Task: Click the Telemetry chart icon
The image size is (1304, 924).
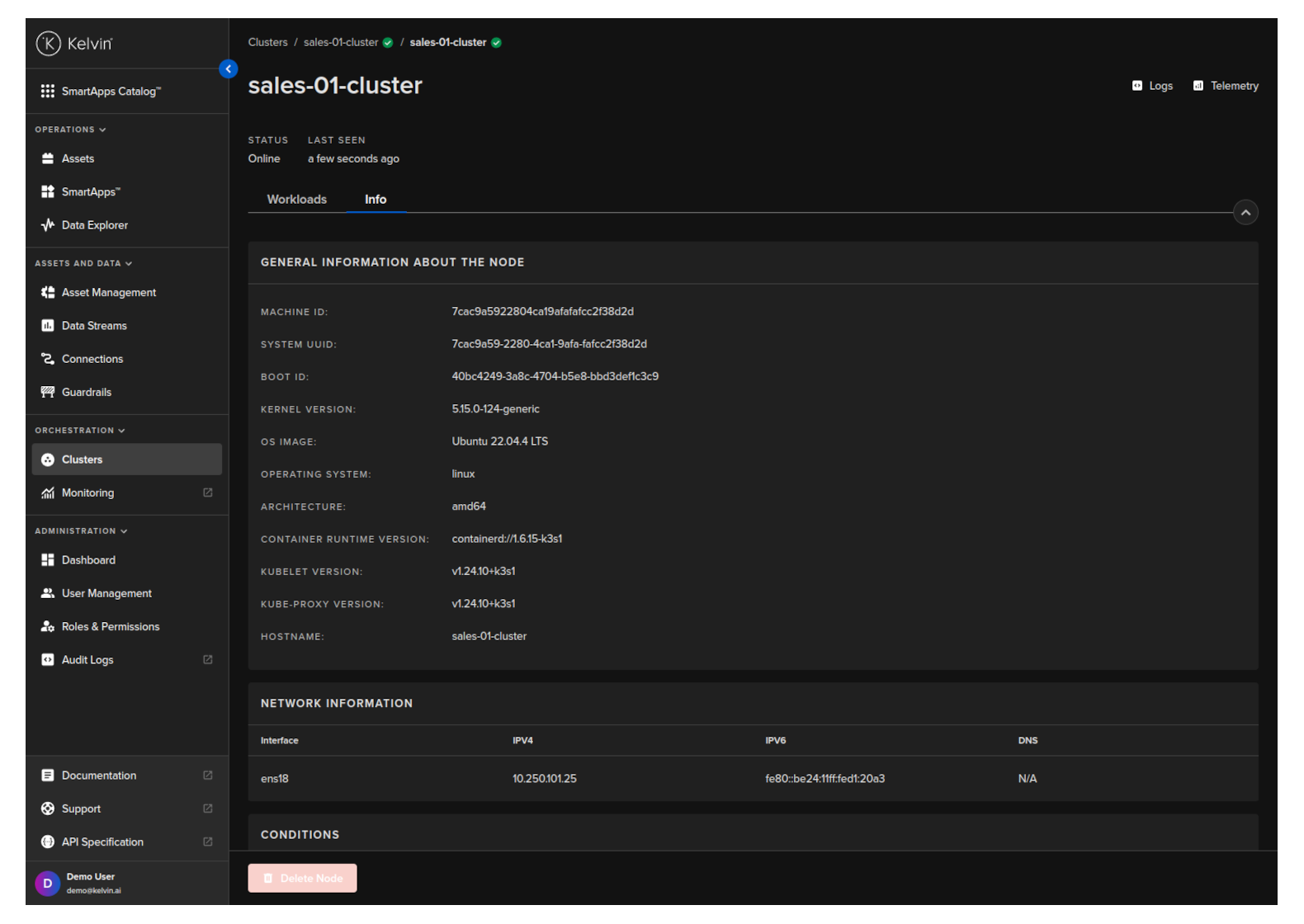Action: pos(1198,86)
